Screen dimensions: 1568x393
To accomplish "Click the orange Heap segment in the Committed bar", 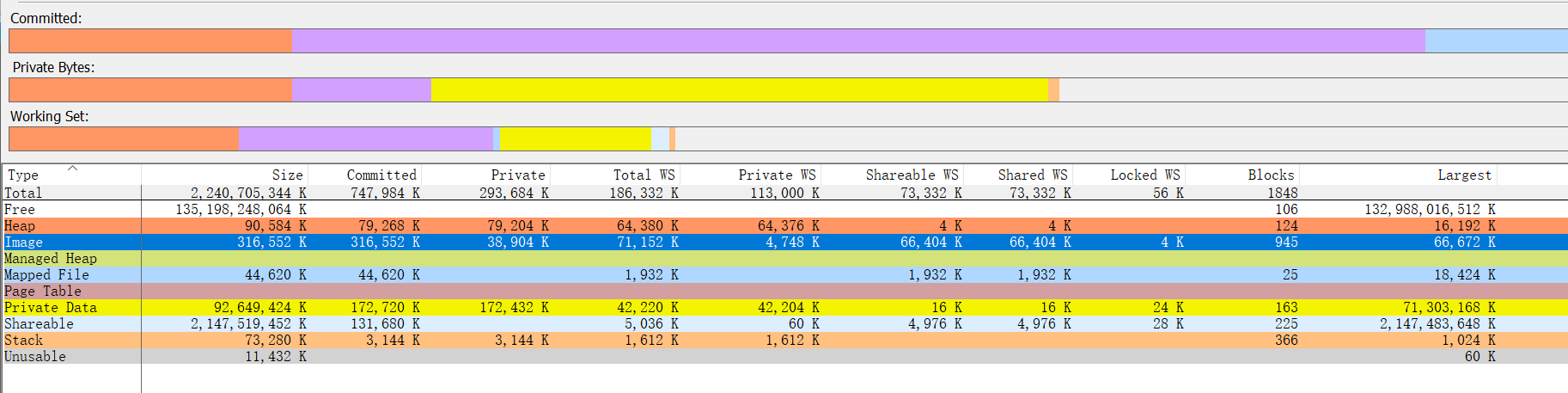I will (x=150, y=40).
